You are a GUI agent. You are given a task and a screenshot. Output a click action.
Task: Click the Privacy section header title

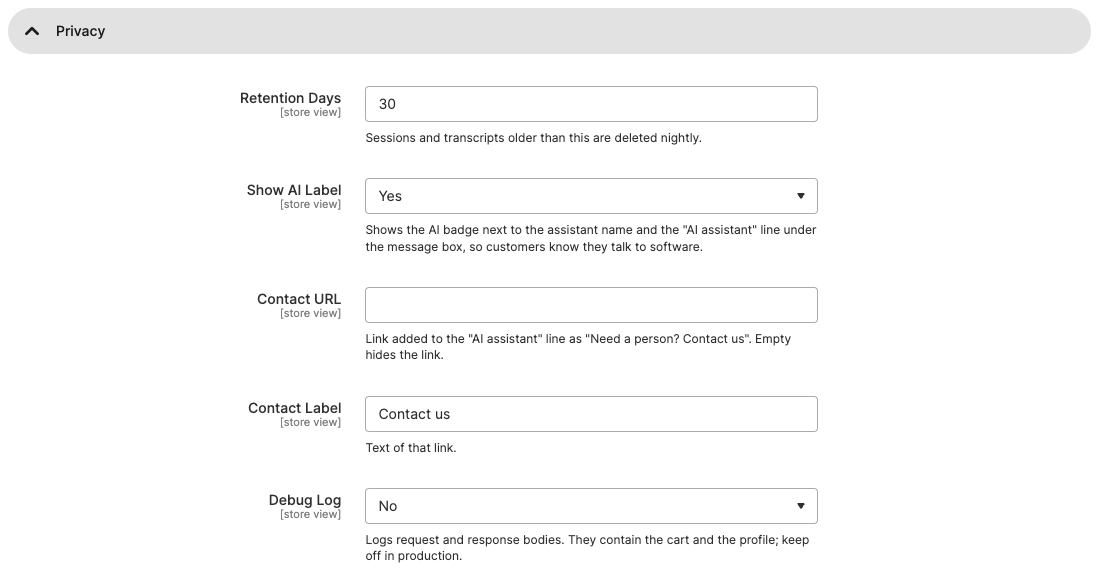click(81, 31)
